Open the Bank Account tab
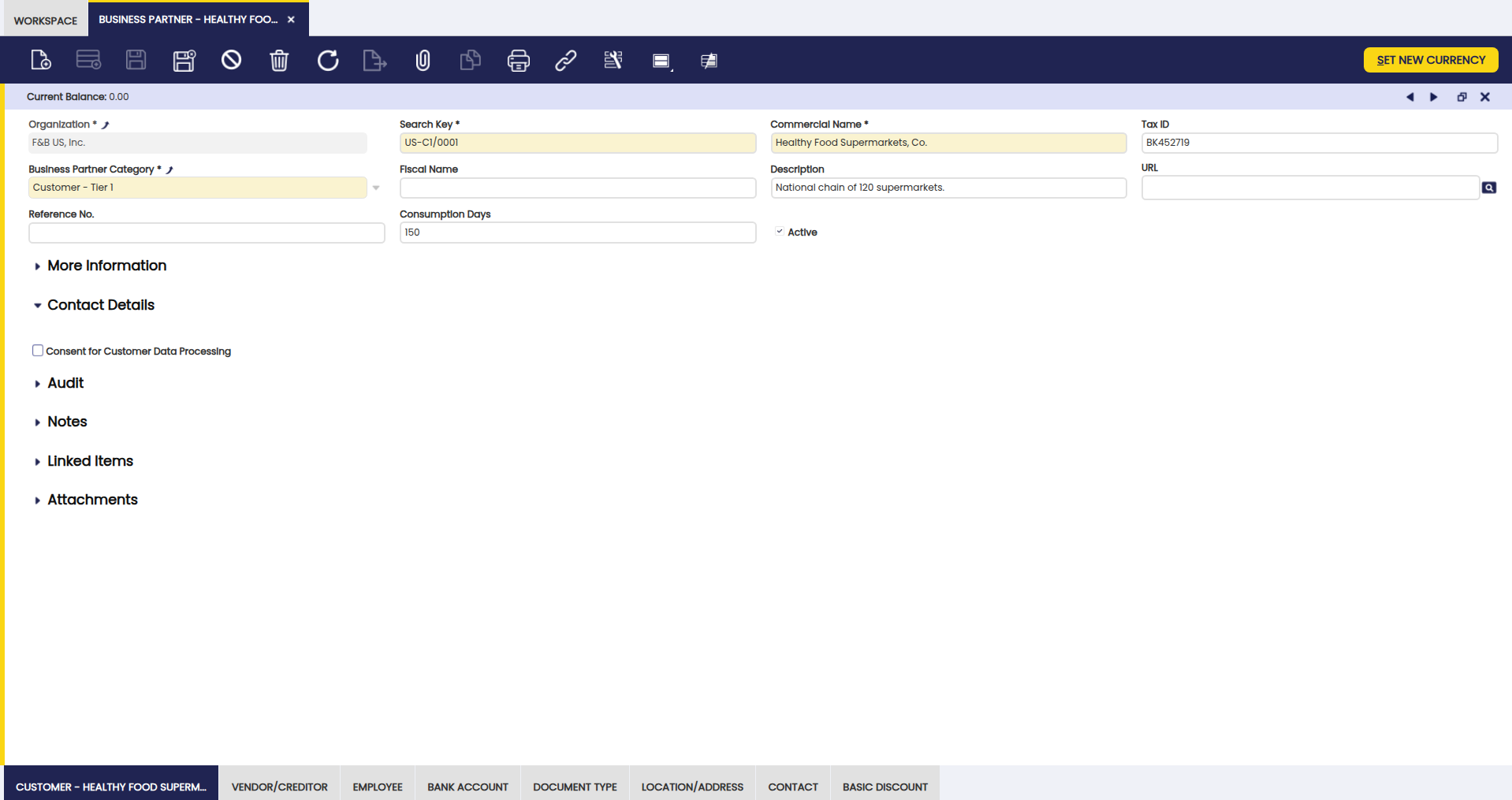 467,787
